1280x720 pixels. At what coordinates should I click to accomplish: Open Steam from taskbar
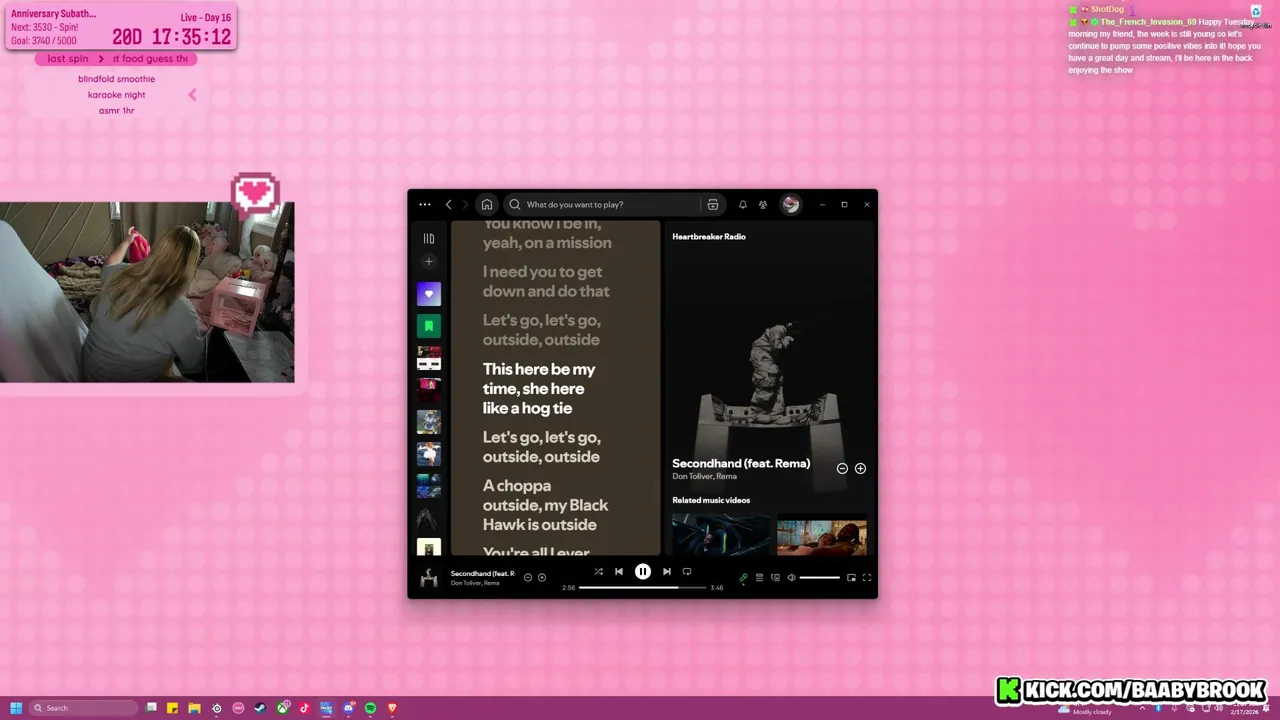260,708
